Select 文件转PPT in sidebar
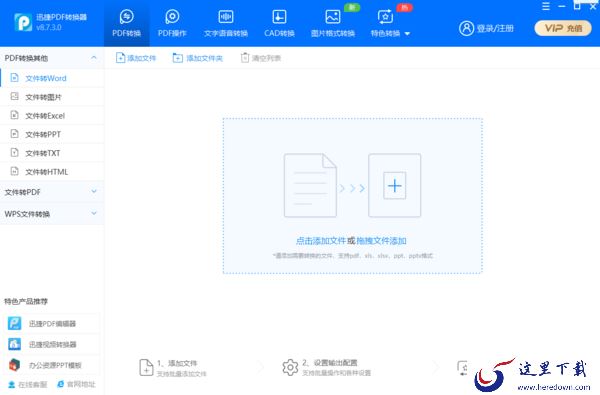Viewport: 600px width, 395px height. click(52, 134)
